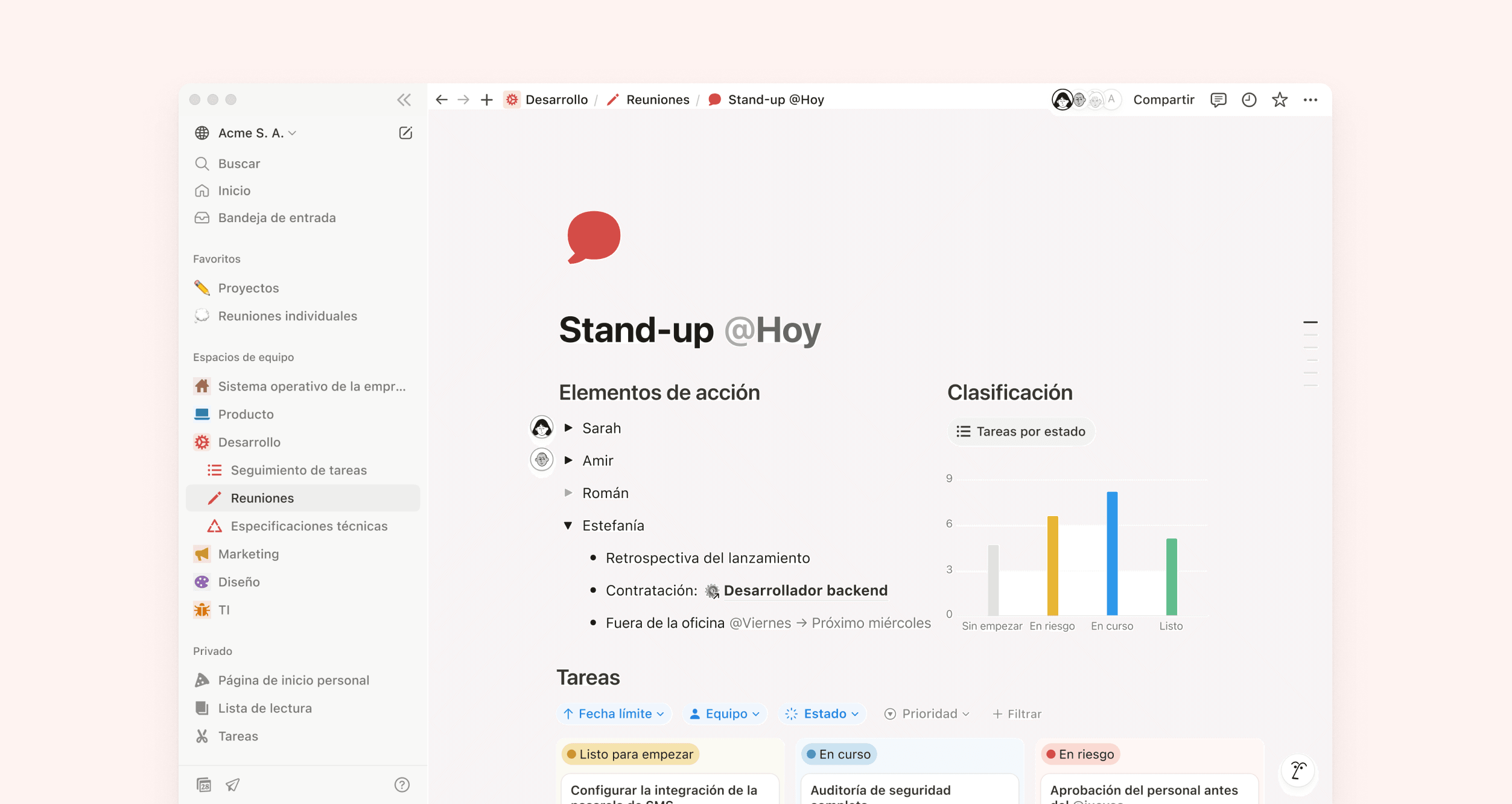Screen dimensions: 1512x804
Task: Open Fecha límite sort dropdown
Action: (x=614, y=714)
